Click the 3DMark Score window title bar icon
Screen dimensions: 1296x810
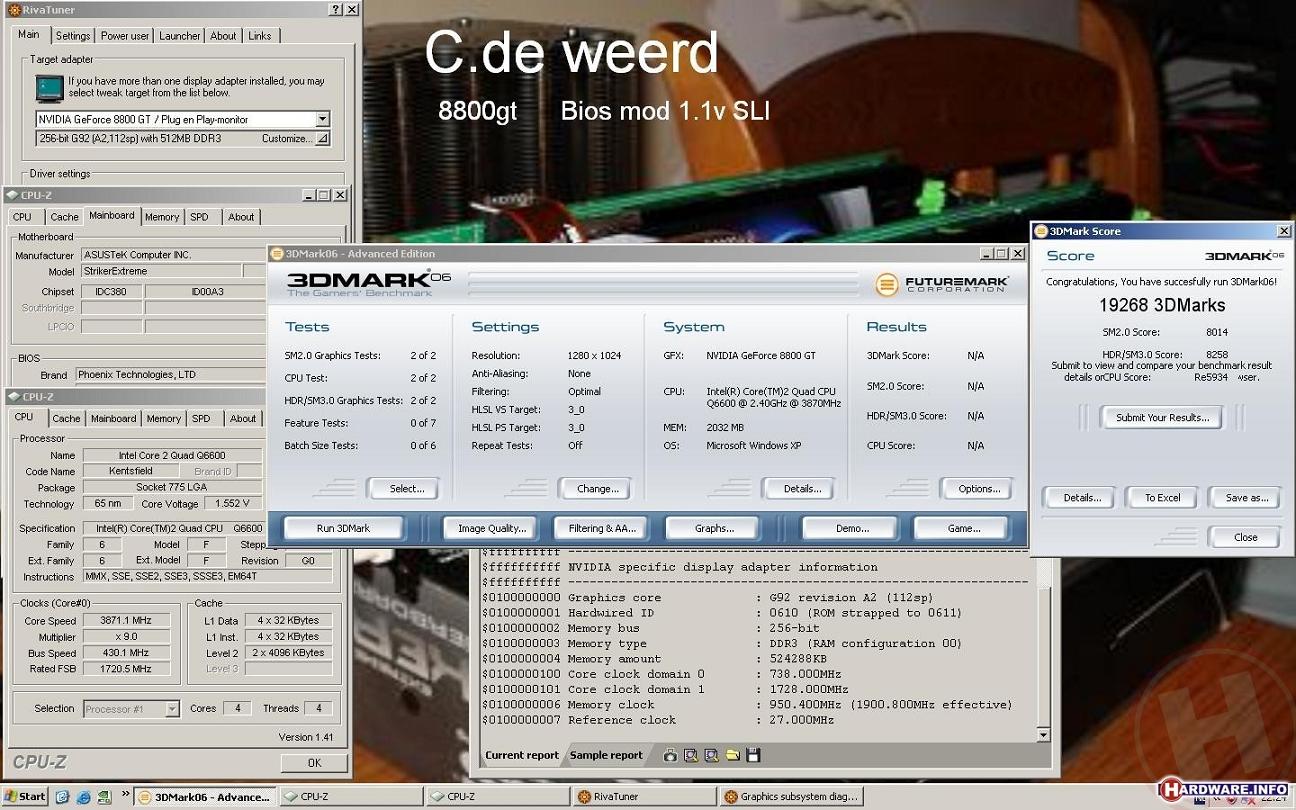tap(1040, 231)
